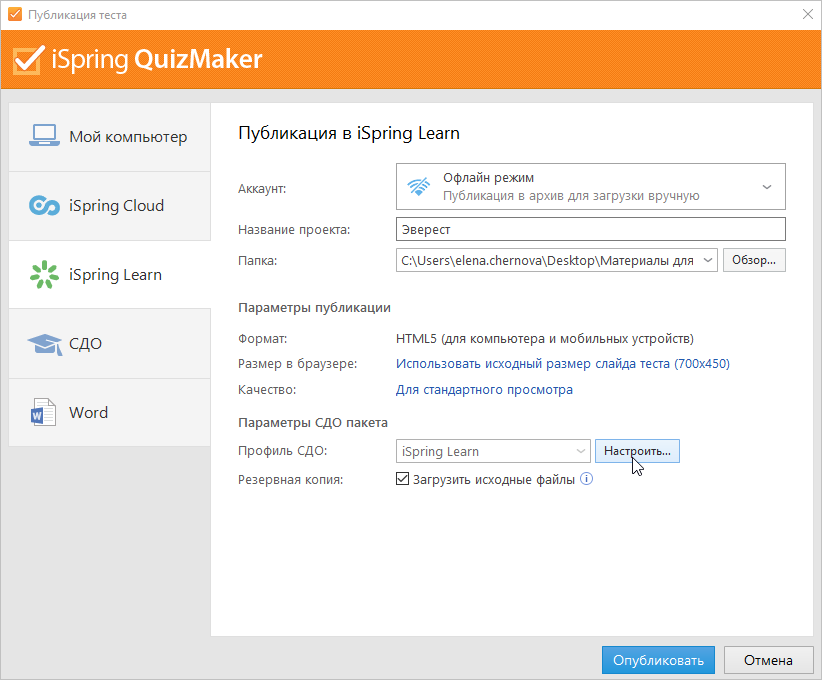
Task: Click the Обзор... browse button
Action: [x=754, y=260]
